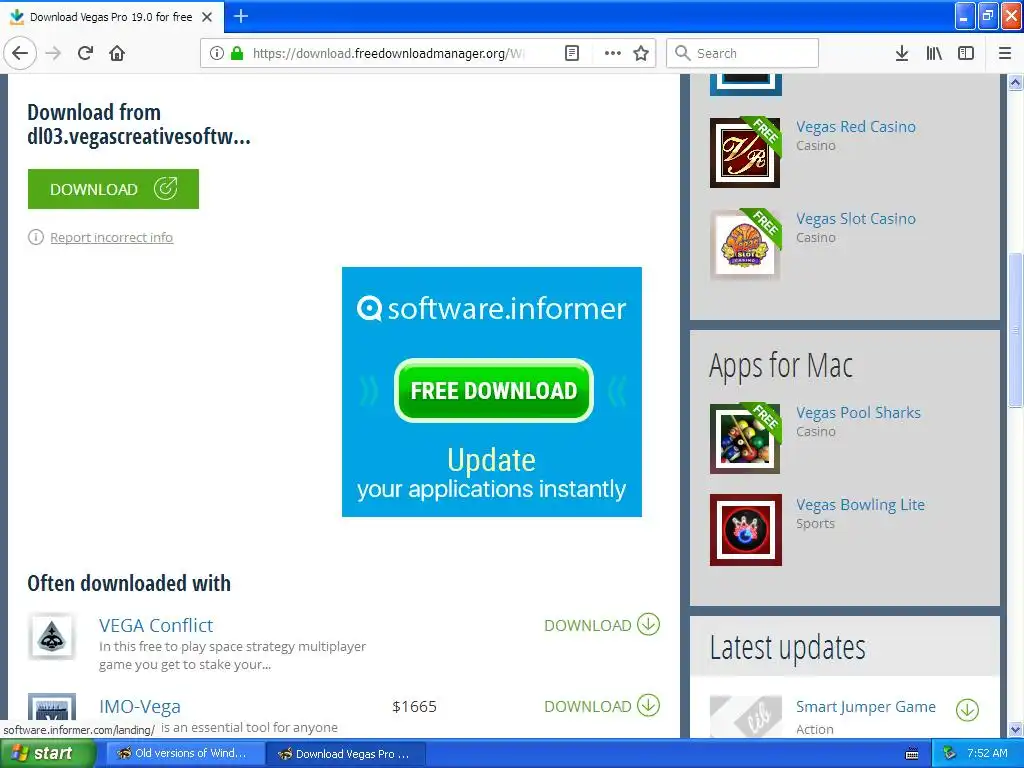This screenshot has width=1024, height=768.
Task: Click the Smart Jumper Game thumbnail
Action: (745, 717)
